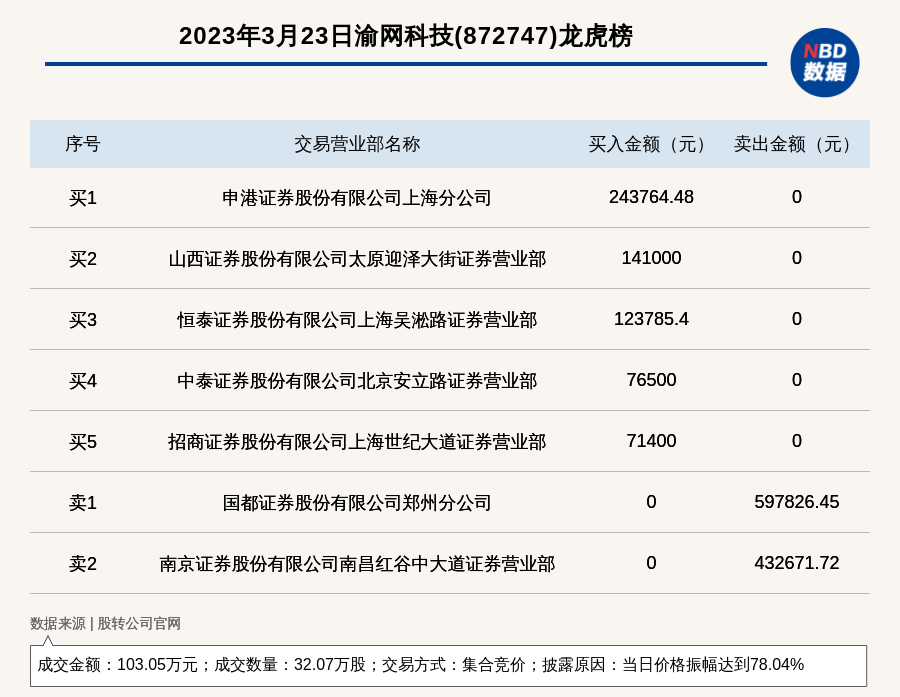Click the buy amount 0 in 卖1 row
The image size is (900, 697).
pos(651,502)
